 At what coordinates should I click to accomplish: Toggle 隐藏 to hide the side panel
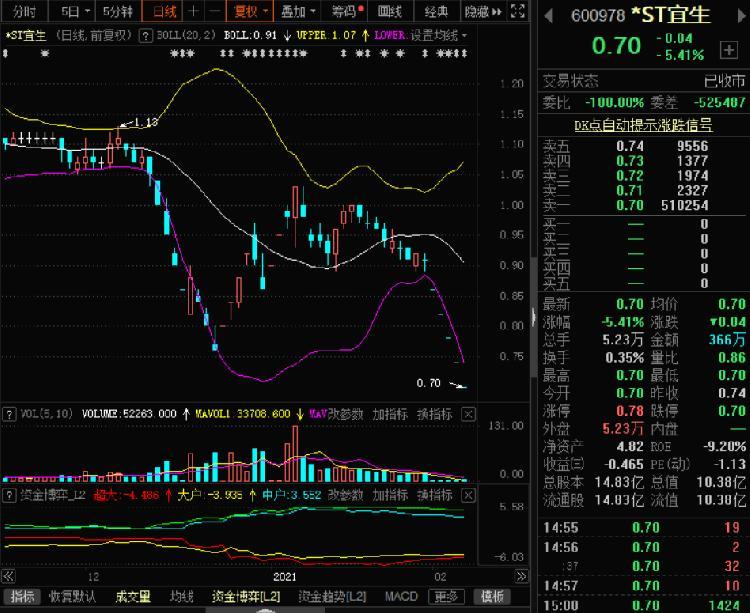point(483,11)
